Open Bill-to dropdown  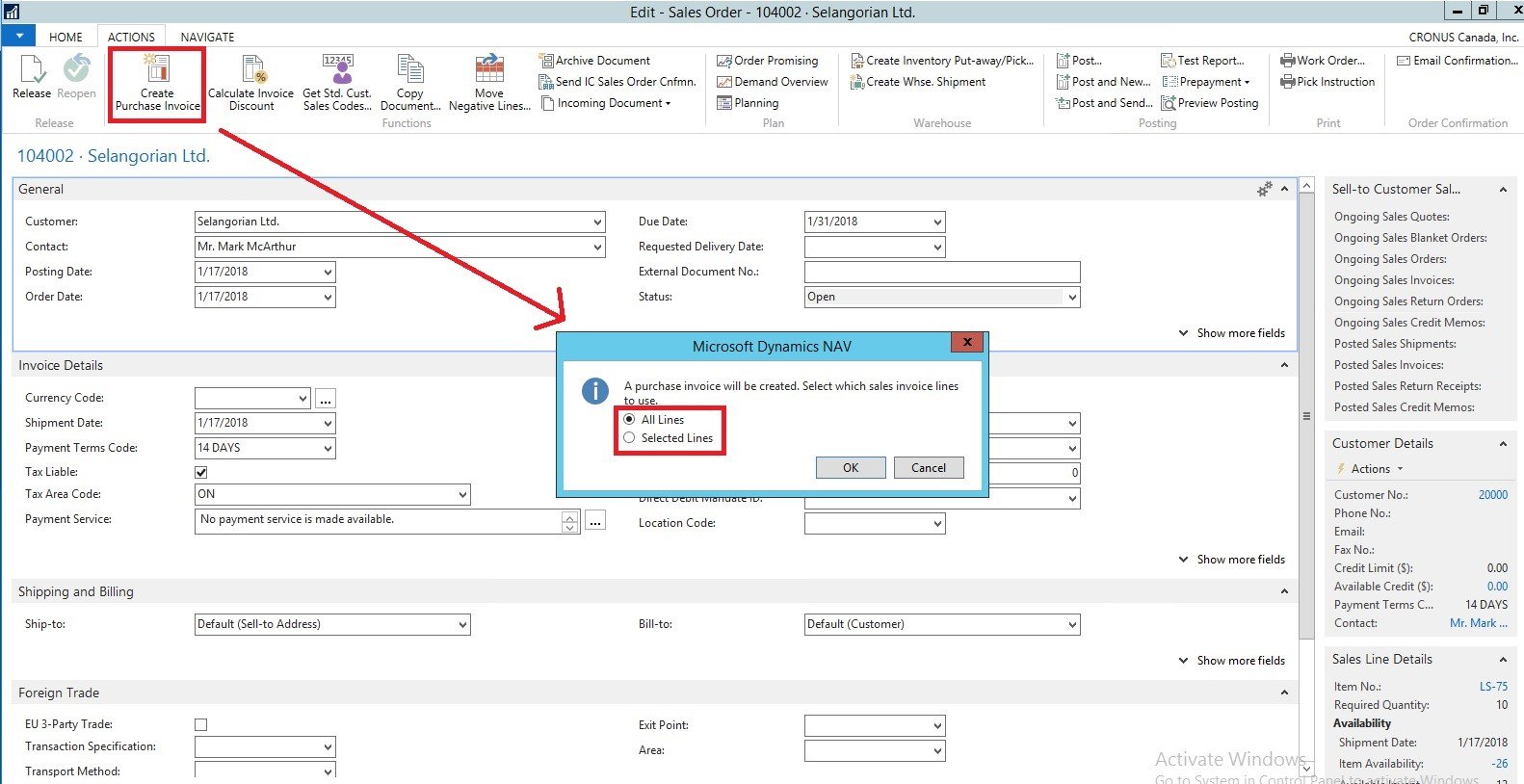point(1072,624)
